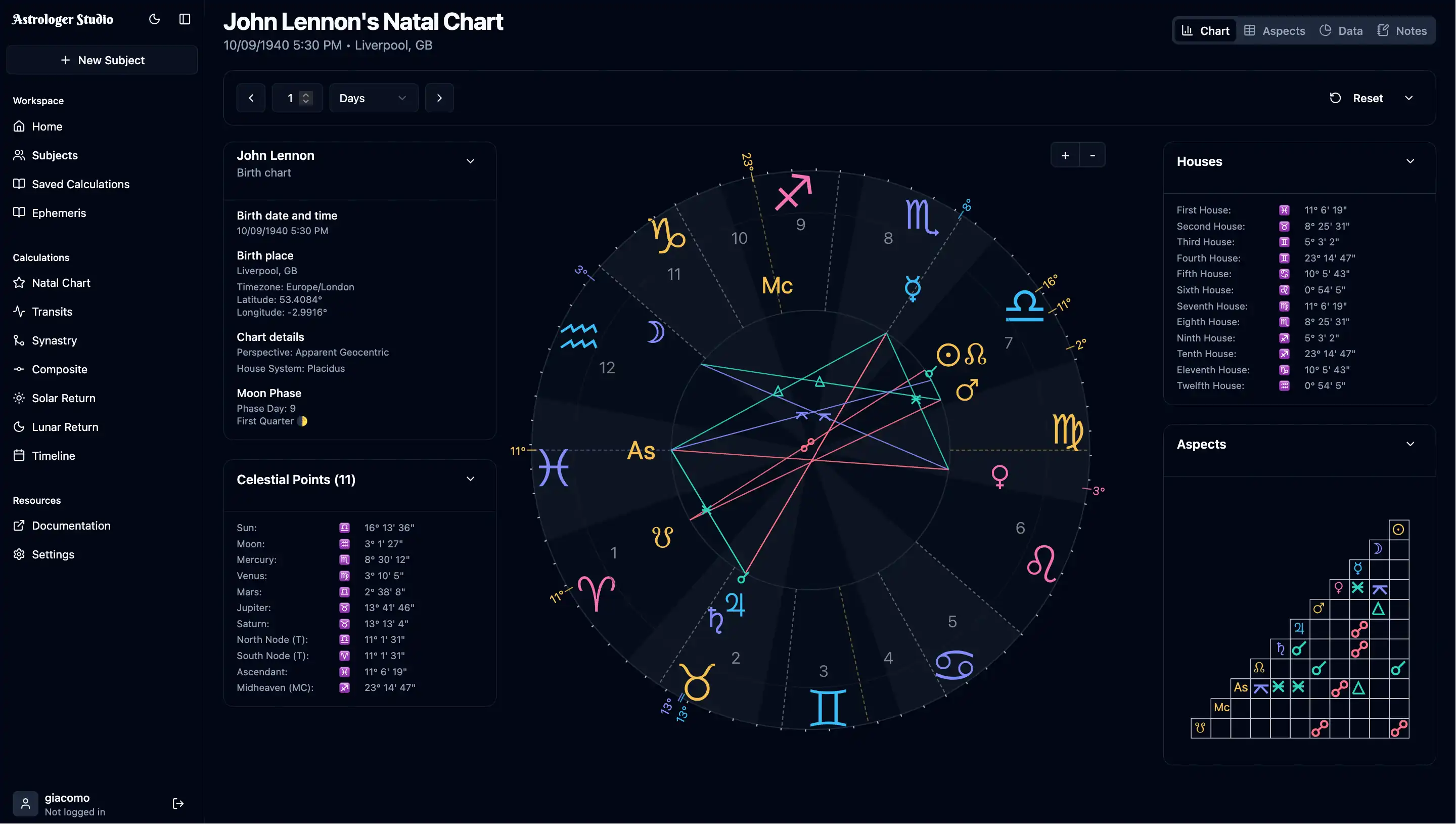Open Saved Calculations
Image resolution: width=1456 pixels, height=824 pixels.
coord(80,184)
